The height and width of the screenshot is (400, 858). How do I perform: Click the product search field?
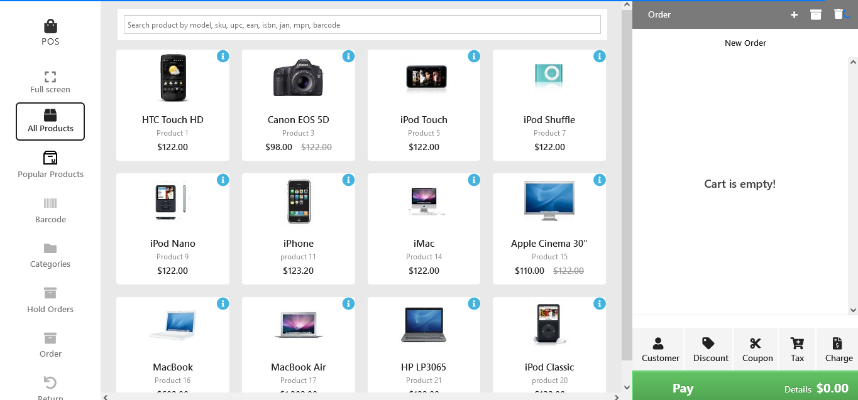[361, 24]
